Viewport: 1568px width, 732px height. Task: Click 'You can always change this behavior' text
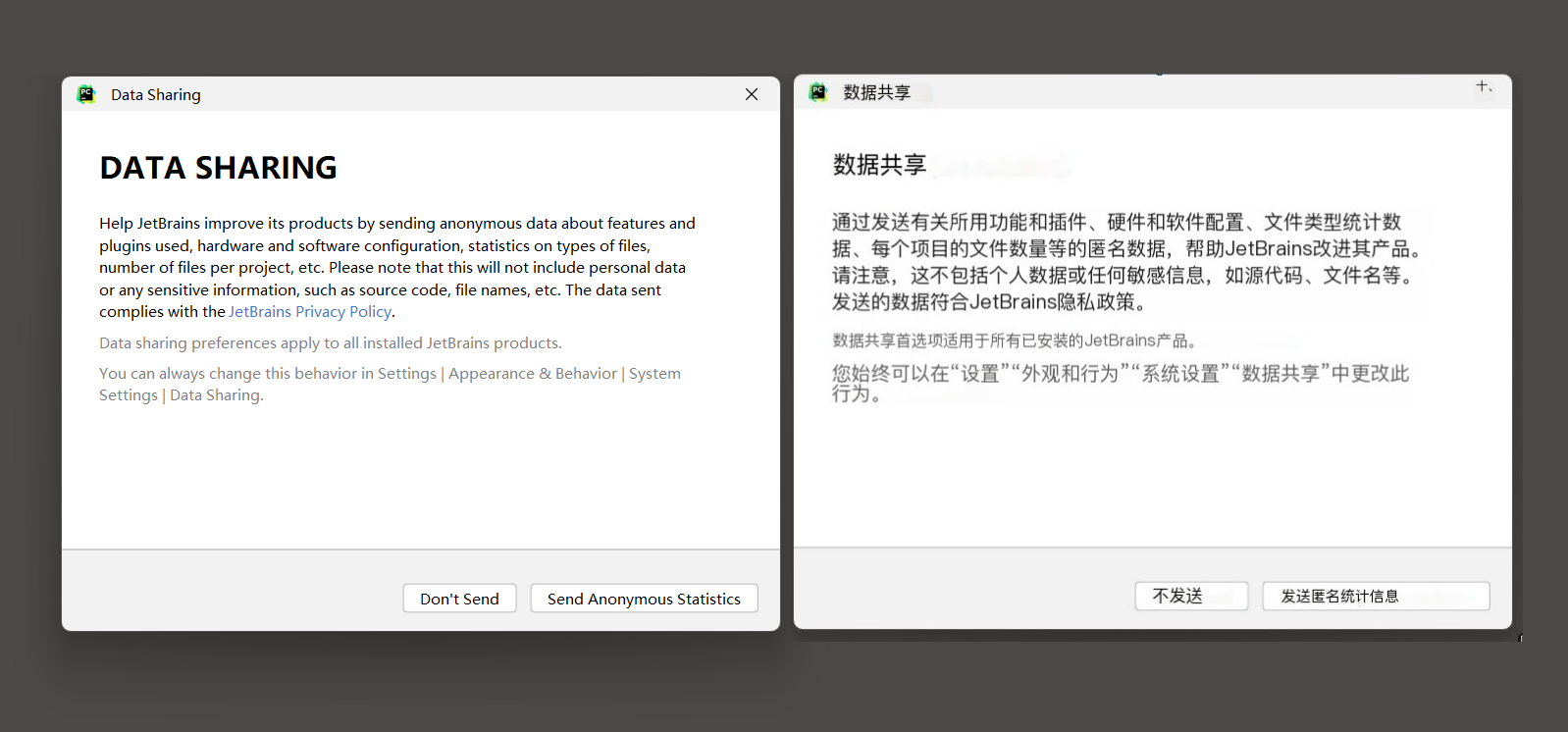(x=390, y=385)
